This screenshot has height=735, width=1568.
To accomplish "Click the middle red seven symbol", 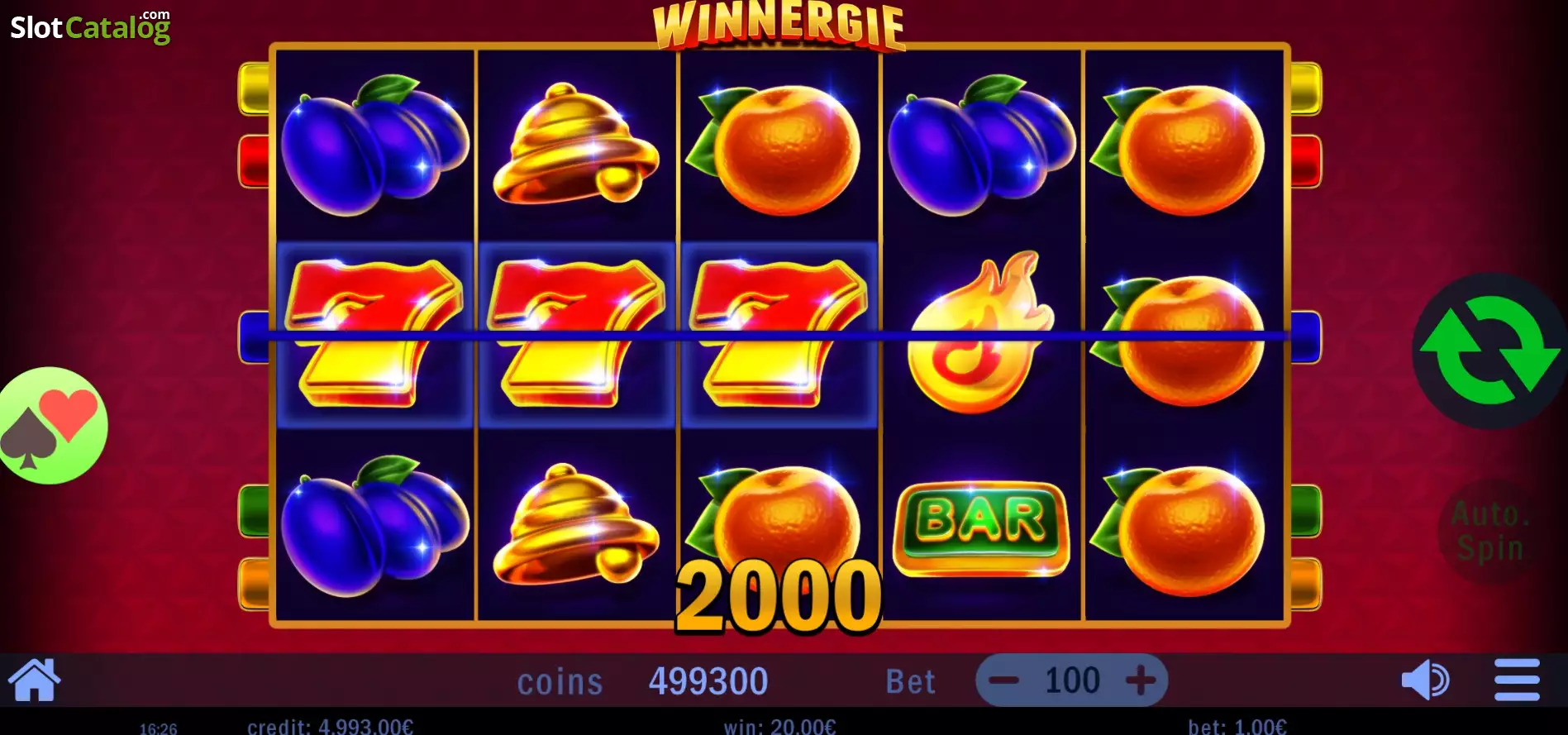I will point(576,334).
